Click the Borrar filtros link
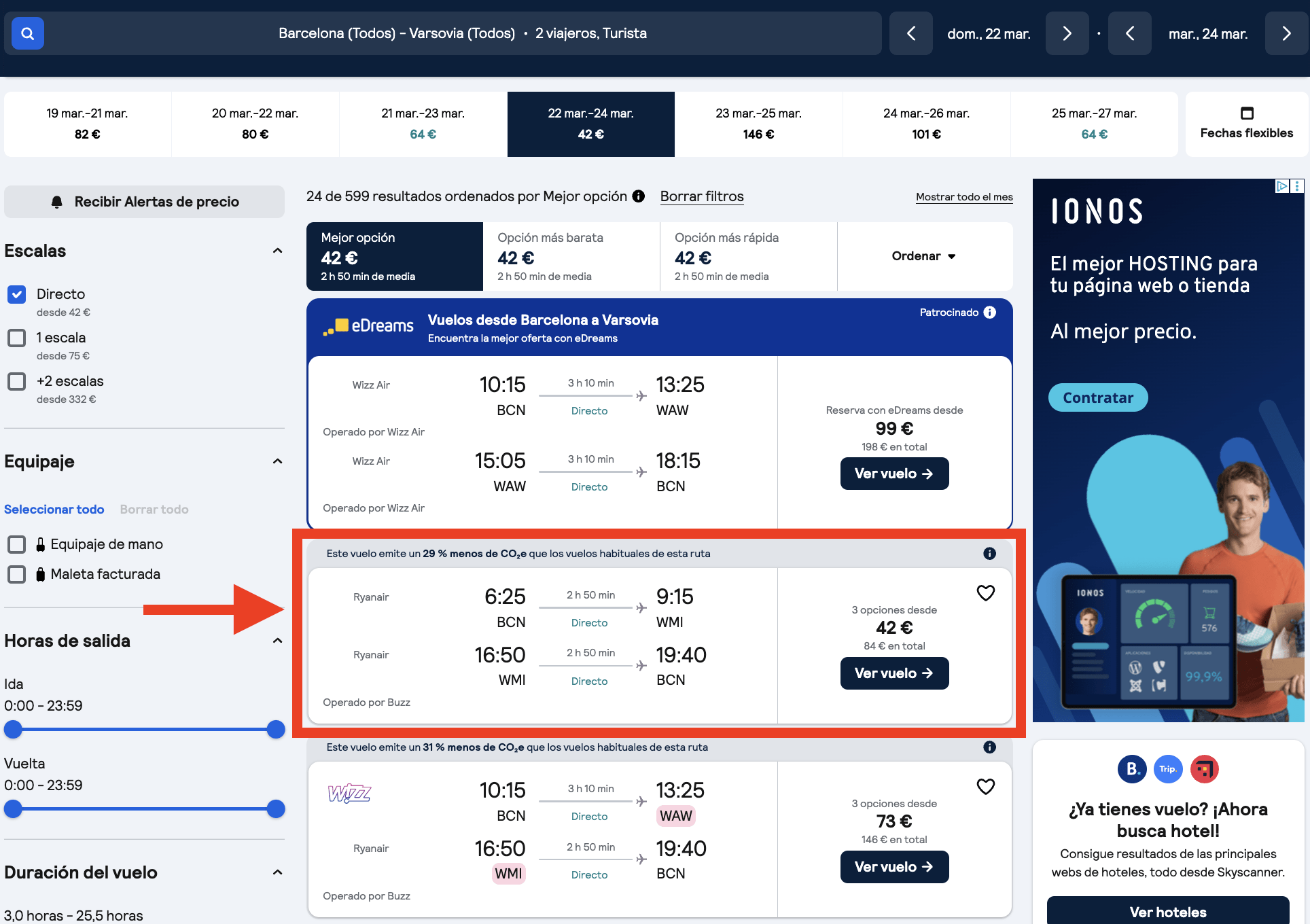This screenshot has height=924, width=1310. click(702, 196)
